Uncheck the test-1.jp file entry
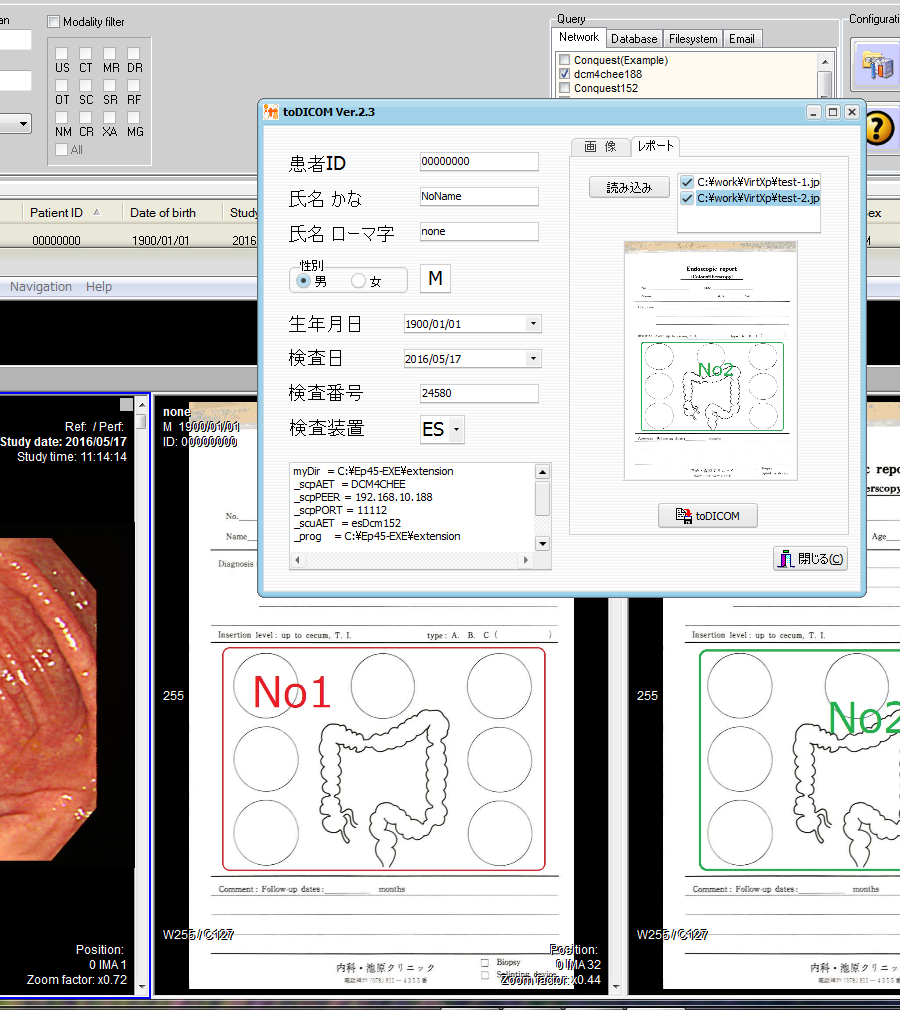900x1010 pixels. [687, 182]
